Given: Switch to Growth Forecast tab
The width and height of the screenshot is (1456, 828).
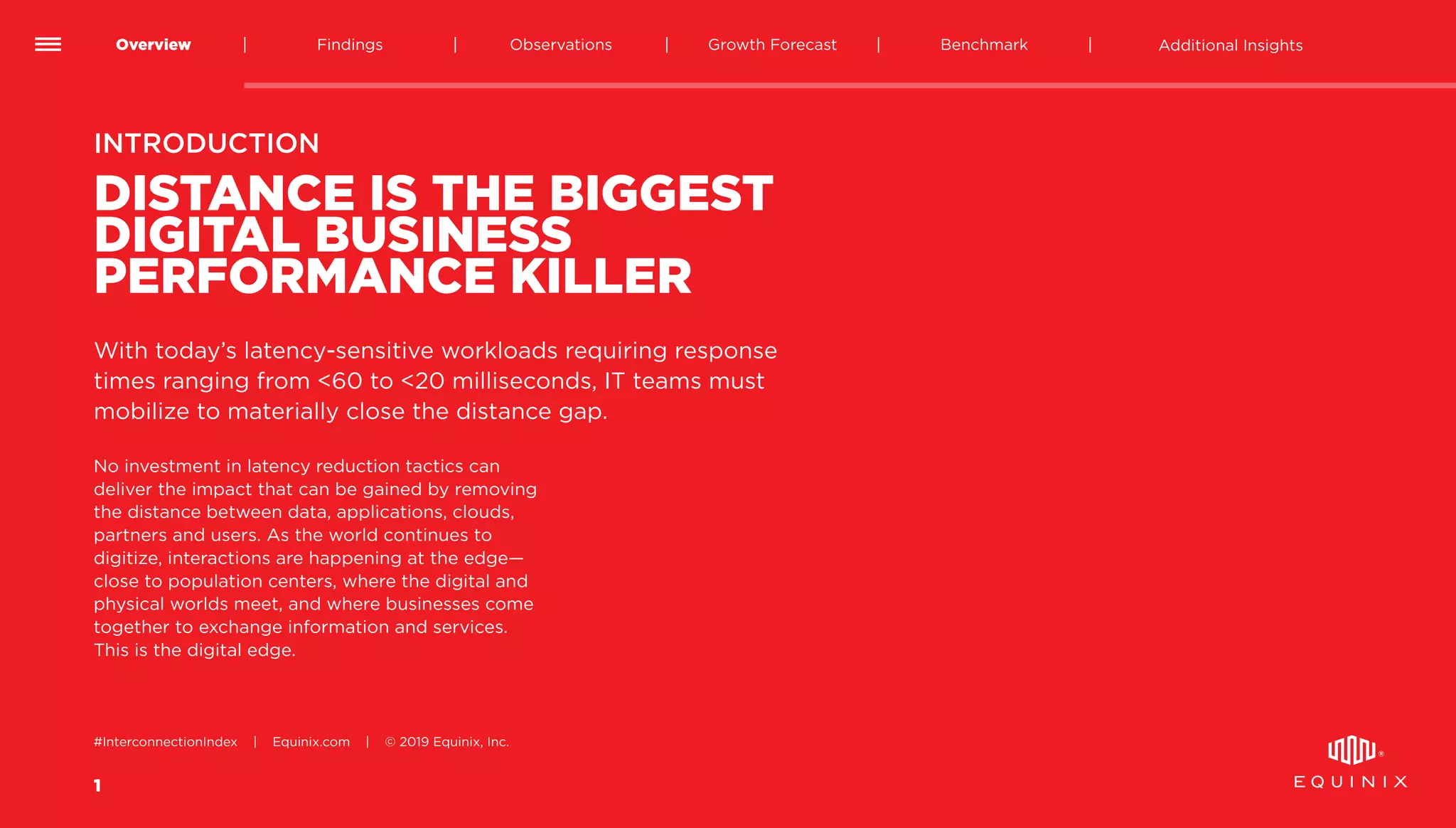Looking at the screenshot, I should [x=772, y=45].
